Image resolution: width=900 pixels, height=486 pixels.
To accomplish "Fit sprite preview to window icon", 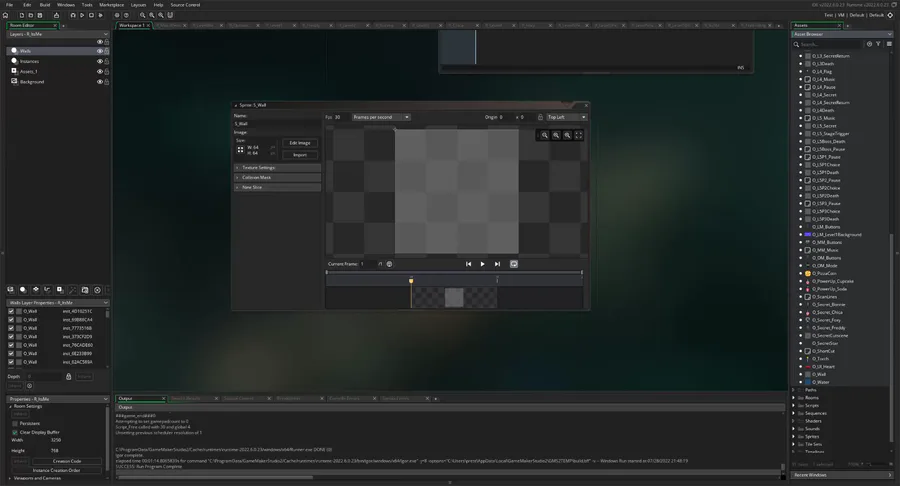I will pos(579,135).
